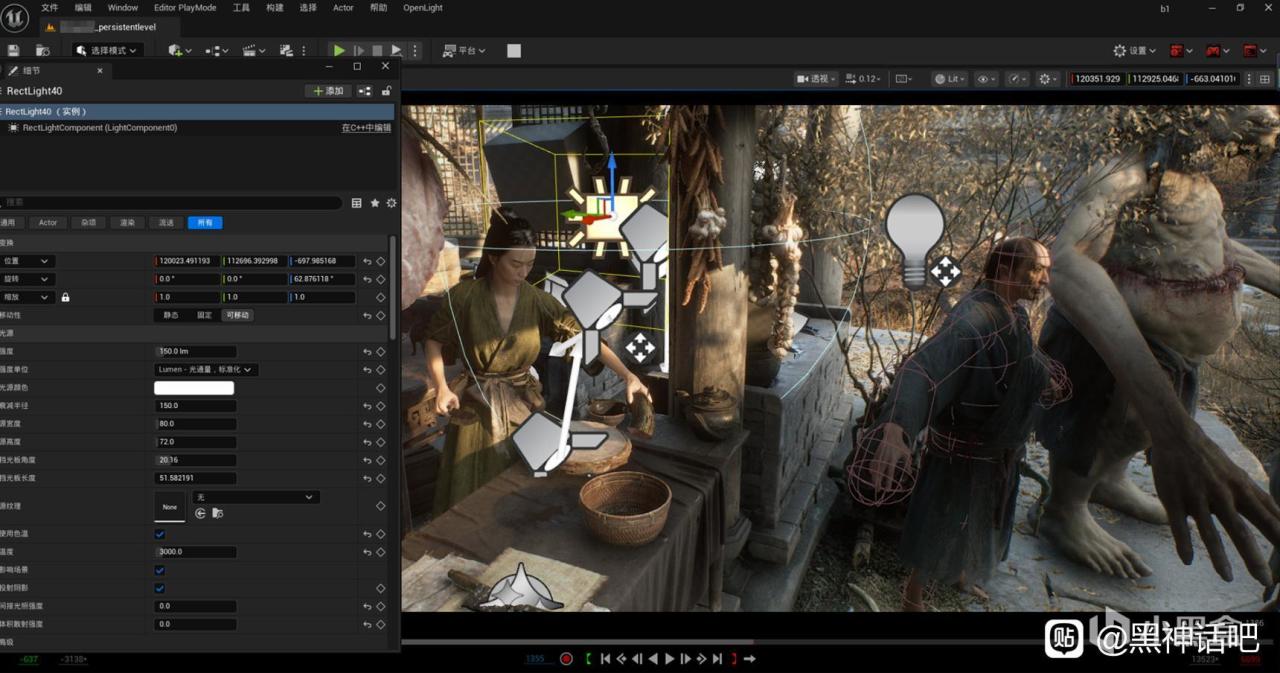Viewport: 1280px width, 673px height.
Task: Open the 旋转 rotation type dropdown
Action: (27, 279)
